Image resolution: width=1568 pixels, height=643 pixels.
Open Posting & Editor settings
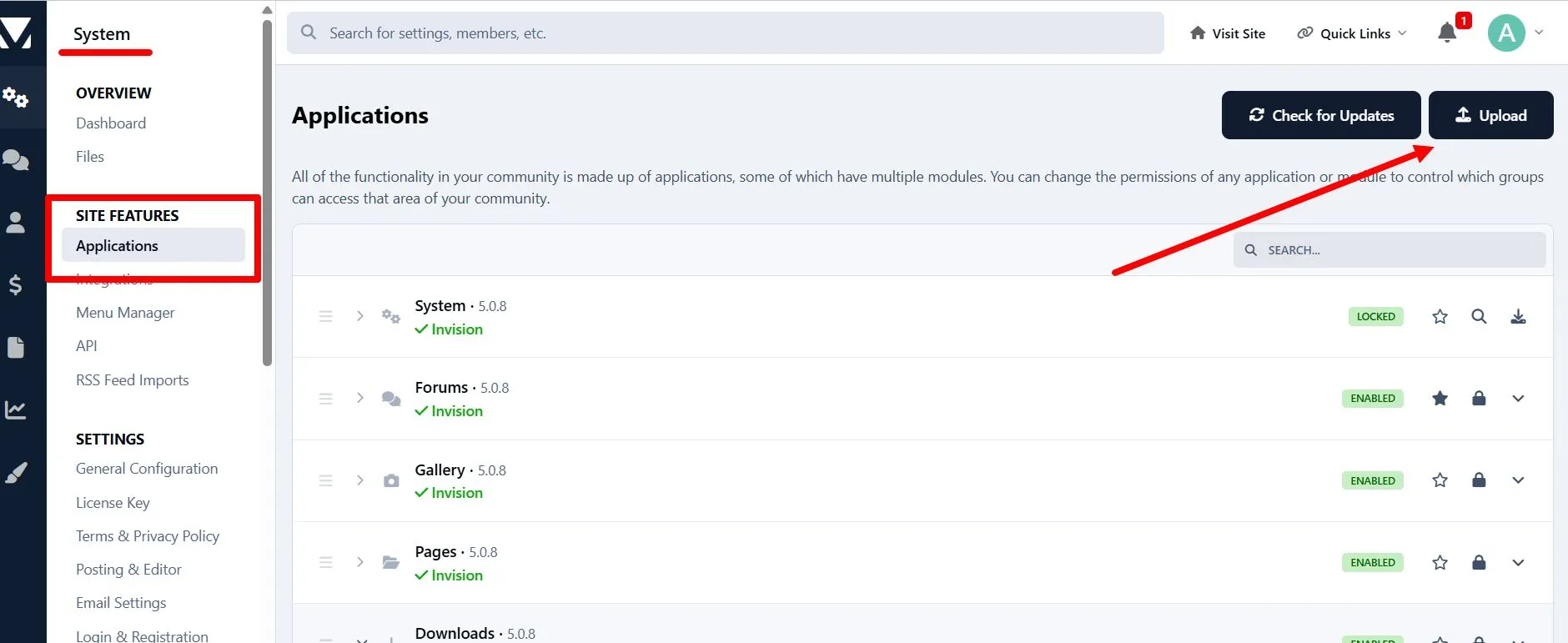point(128,570)
